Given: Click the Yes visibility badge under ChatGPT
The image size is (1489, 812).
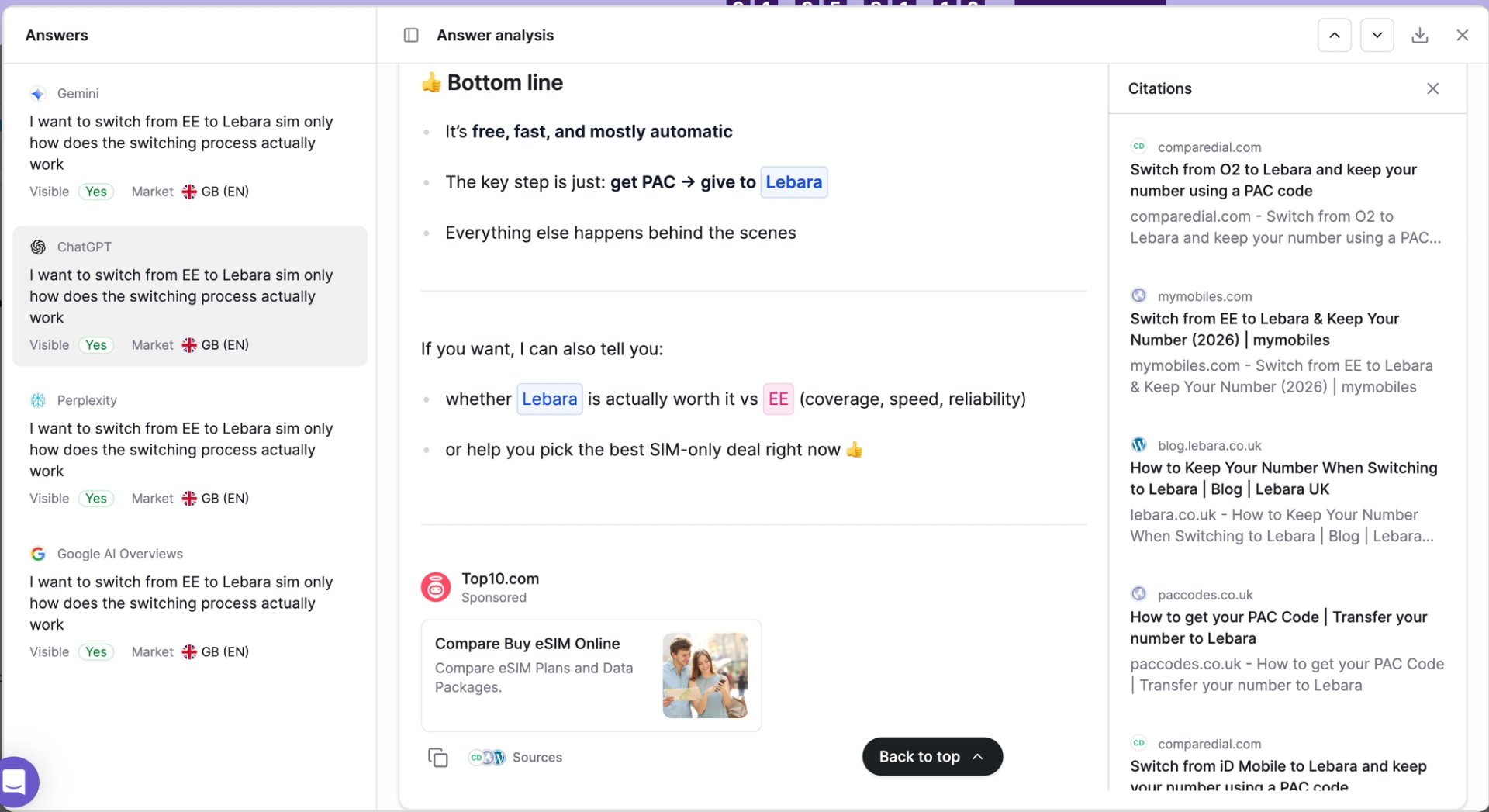Looking at the screenshot, I should pyautogui.click(x=96, y=345).
